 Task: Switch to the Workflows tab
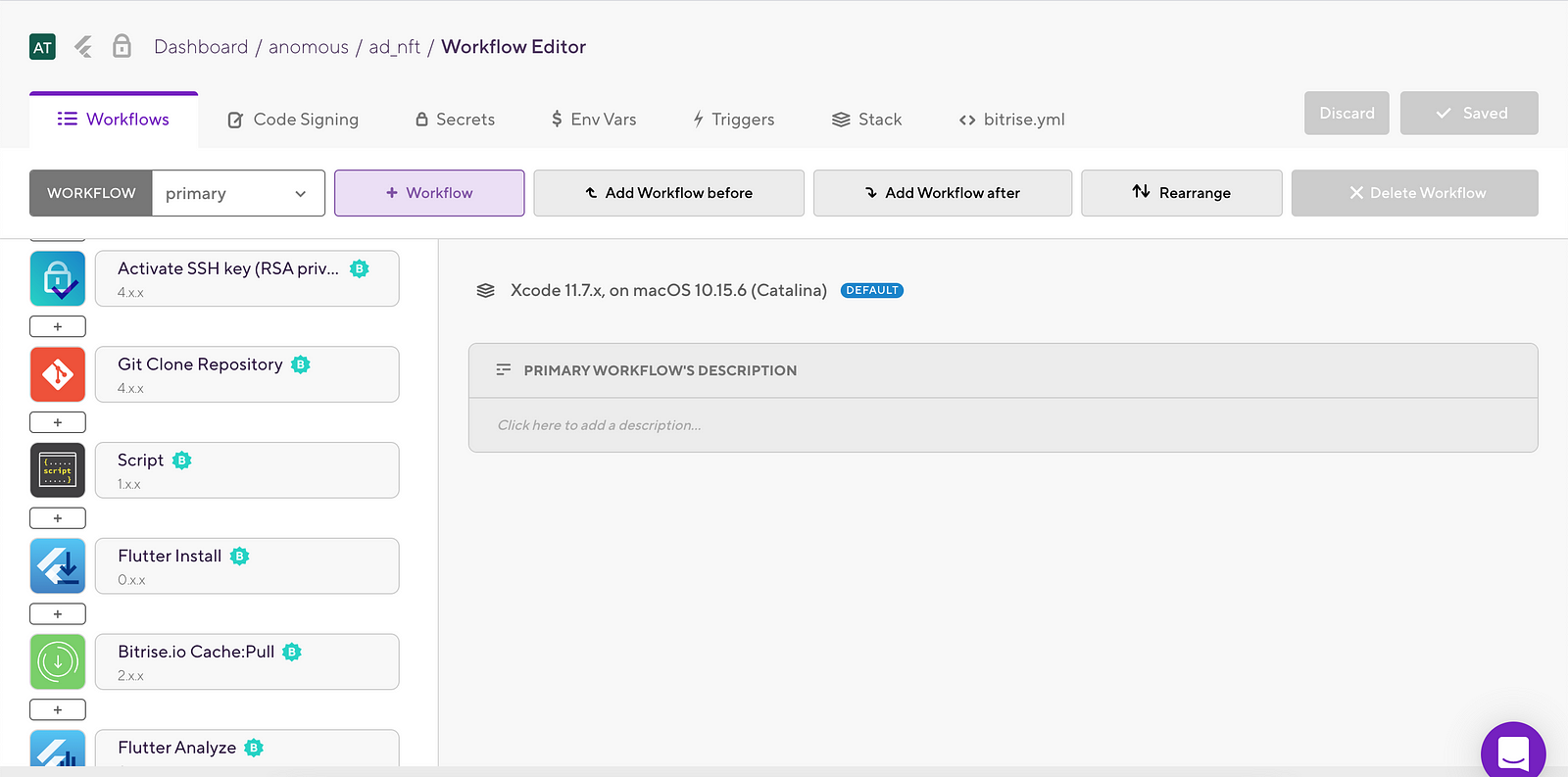pos(114,120)
